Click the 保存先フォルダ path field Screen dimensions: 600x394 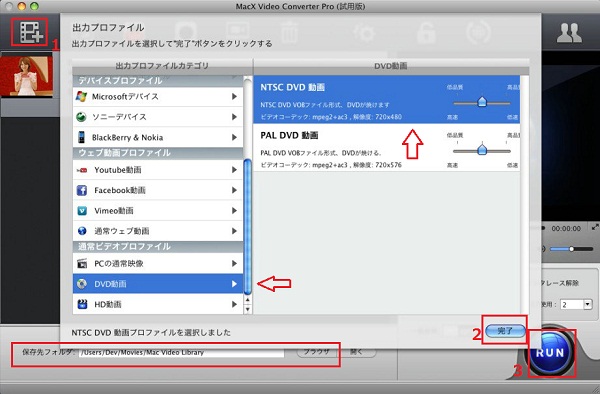click(181, 353)
